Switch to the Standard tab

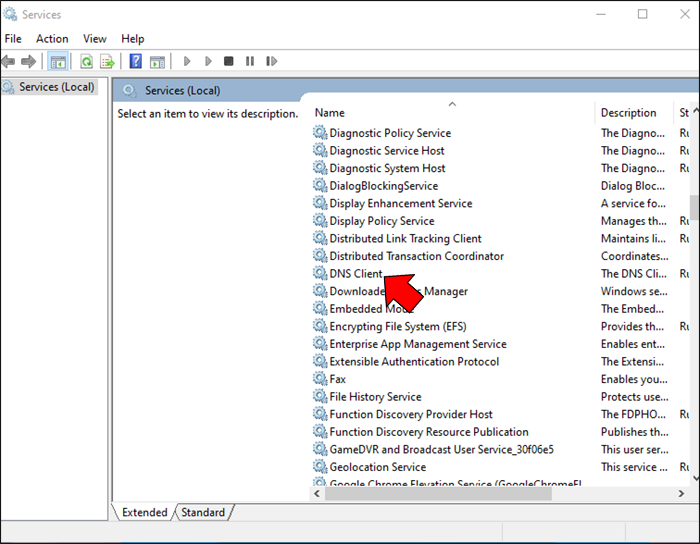203,512
